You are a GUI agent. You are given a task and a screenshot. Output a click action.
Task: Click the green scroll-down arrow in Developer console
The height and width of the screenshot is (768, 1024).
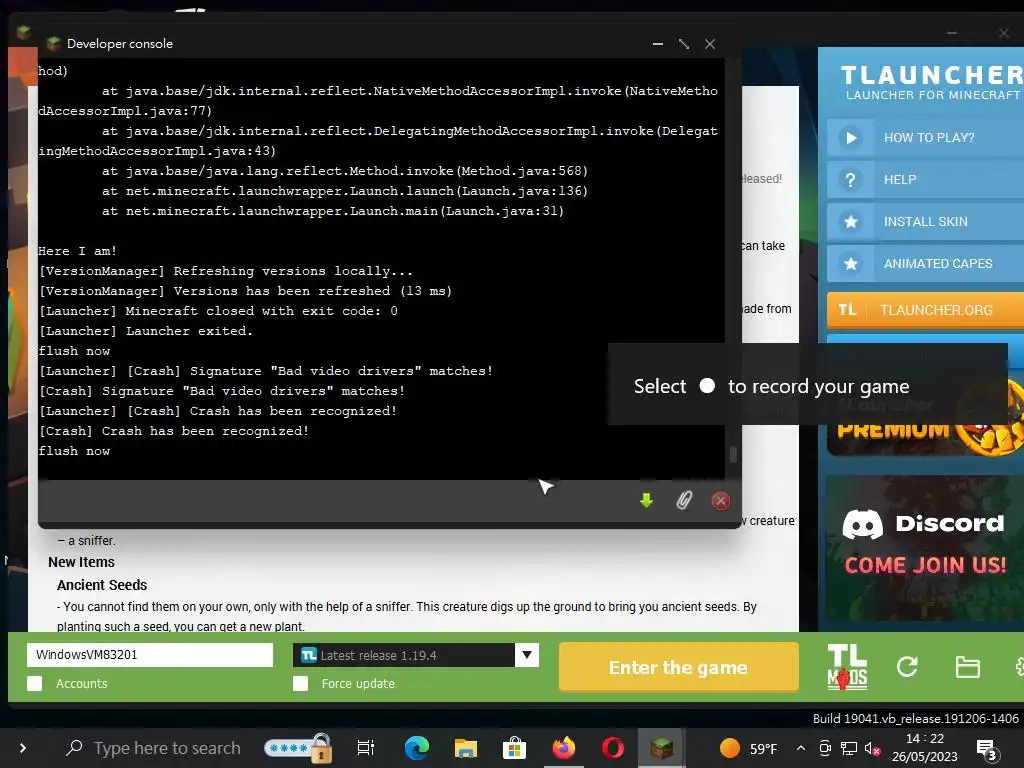click(647, 501)
